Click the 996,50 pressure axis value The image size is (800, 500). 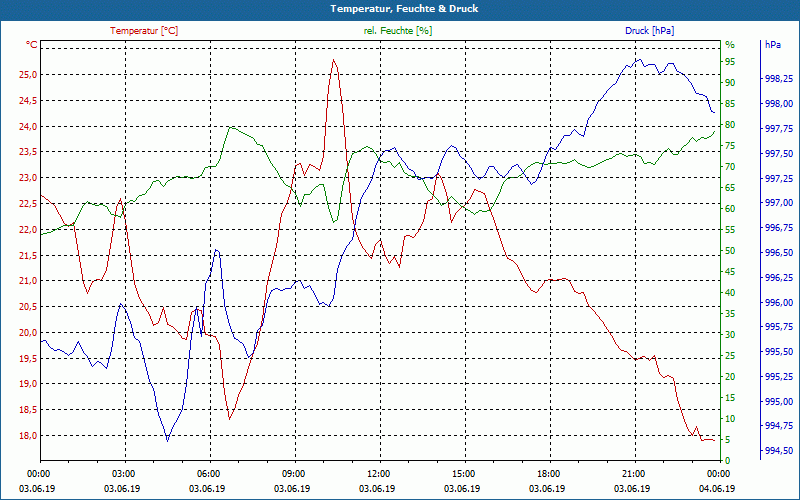coord(779,253)
